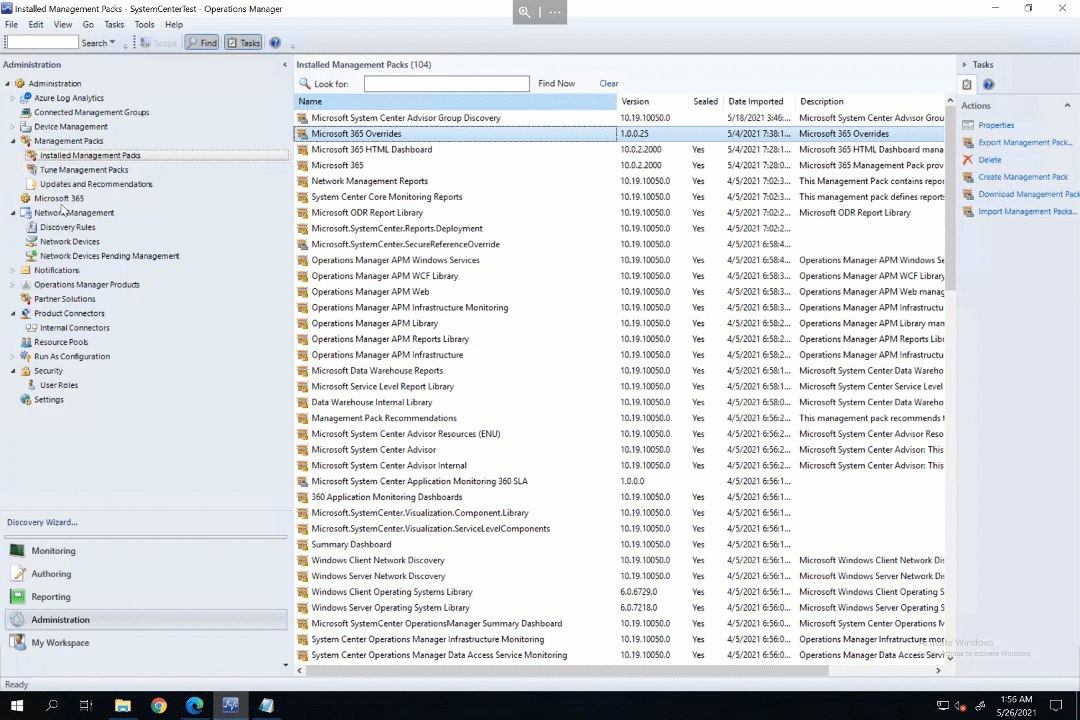
Task: Select Partner Solutions tree icon
Action: tap(25, 299)
